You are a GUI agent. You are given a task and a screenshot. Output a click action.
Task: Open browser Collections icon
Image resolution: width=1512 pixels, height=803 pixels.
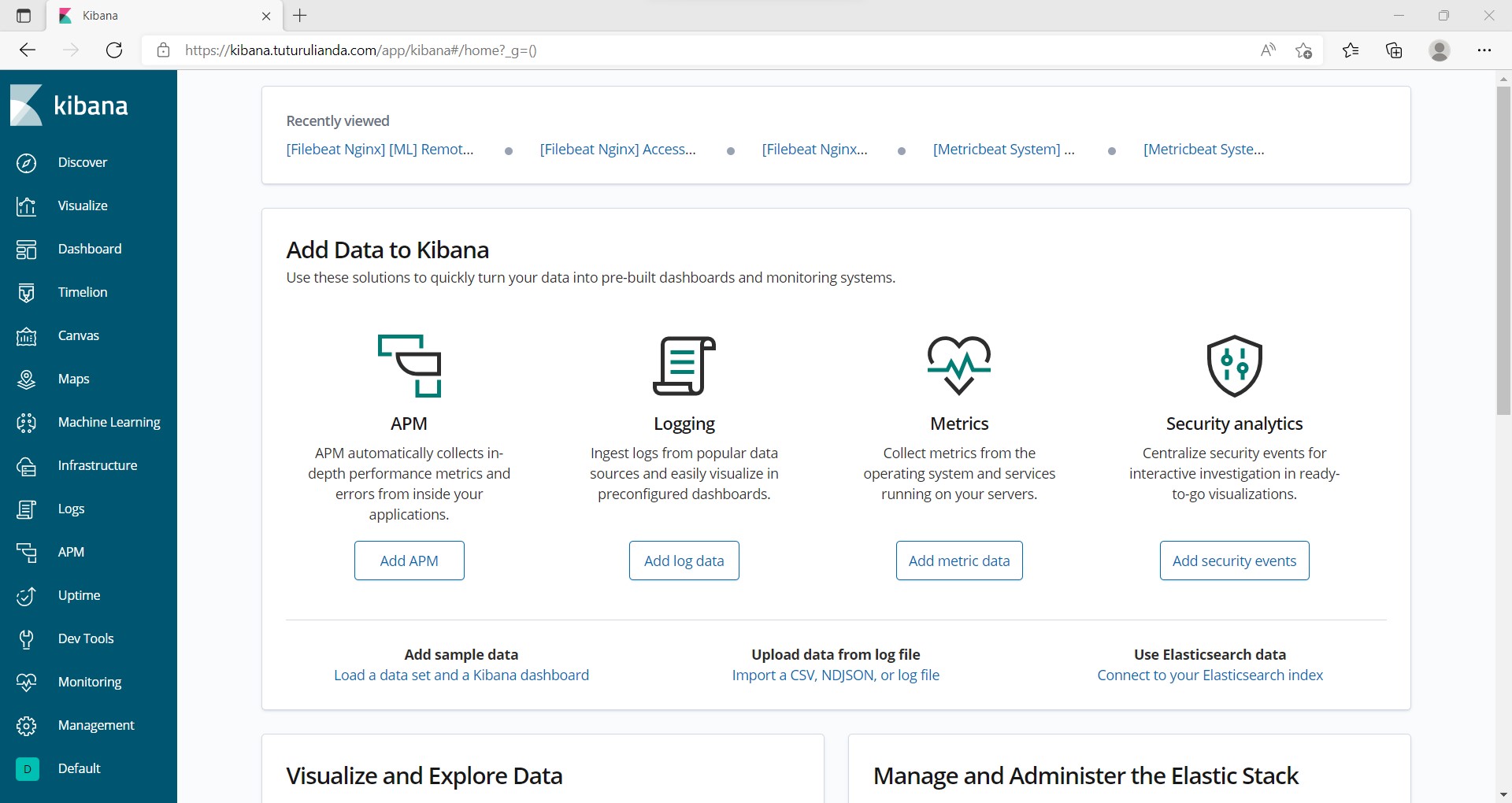tap(1395, 50)
